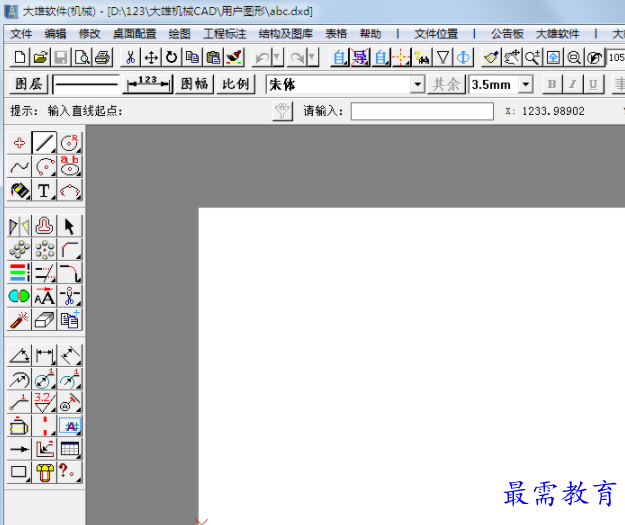The width and height of the screenshot is (625, 525).
Task: Click the 图幅 button
Action: coord(195,84)
